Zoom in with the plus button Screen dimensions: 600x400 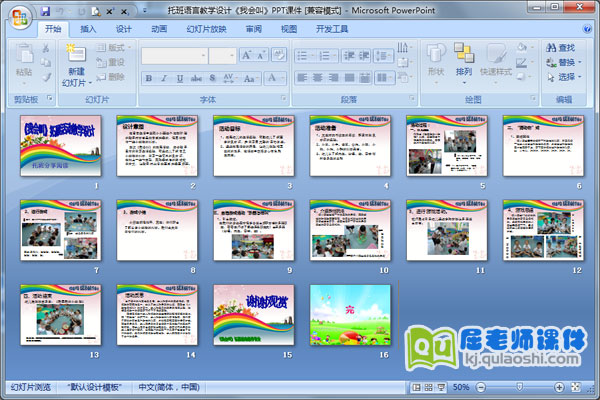[557, 387]
